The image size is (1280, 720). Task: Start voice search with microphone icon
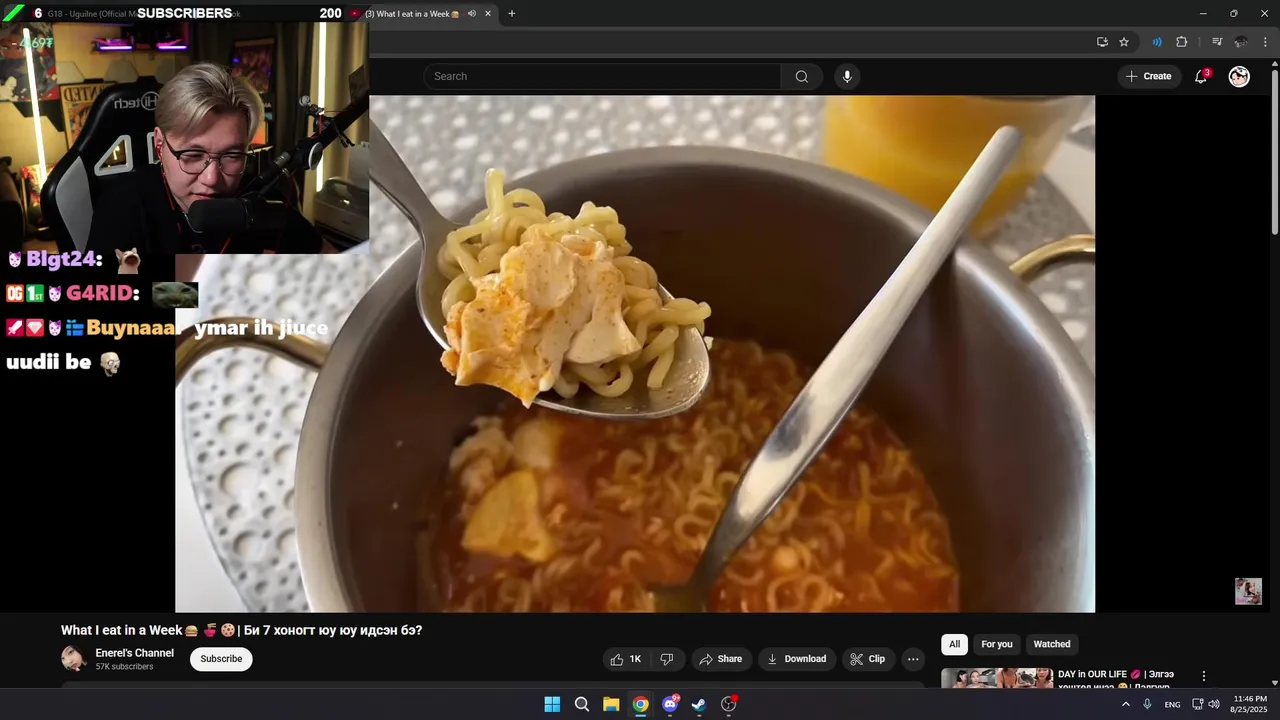[x=847, y=77]
